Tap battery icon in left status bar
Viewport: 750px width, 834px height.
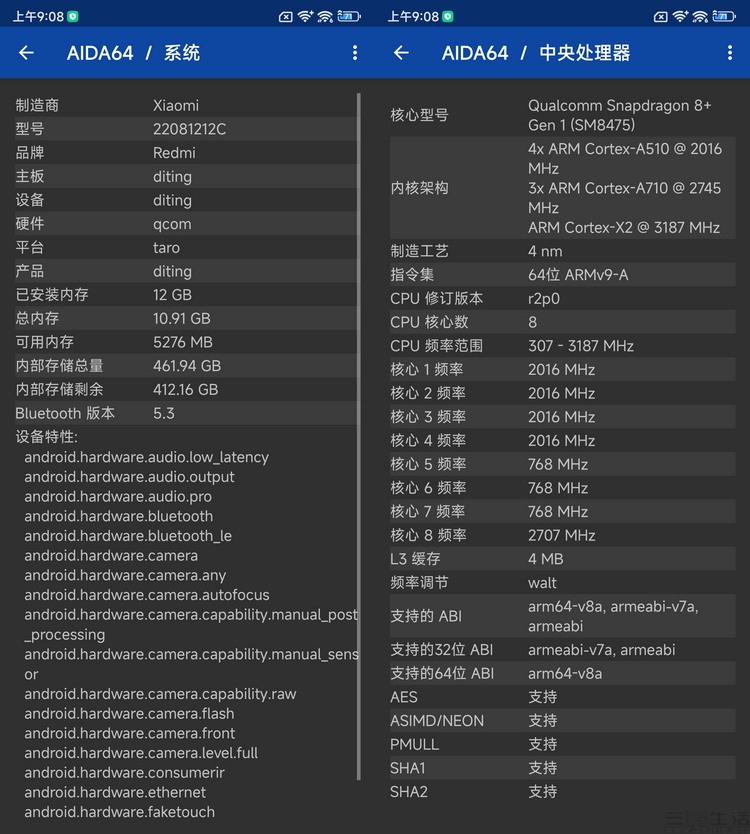click(x=349, y=16)
